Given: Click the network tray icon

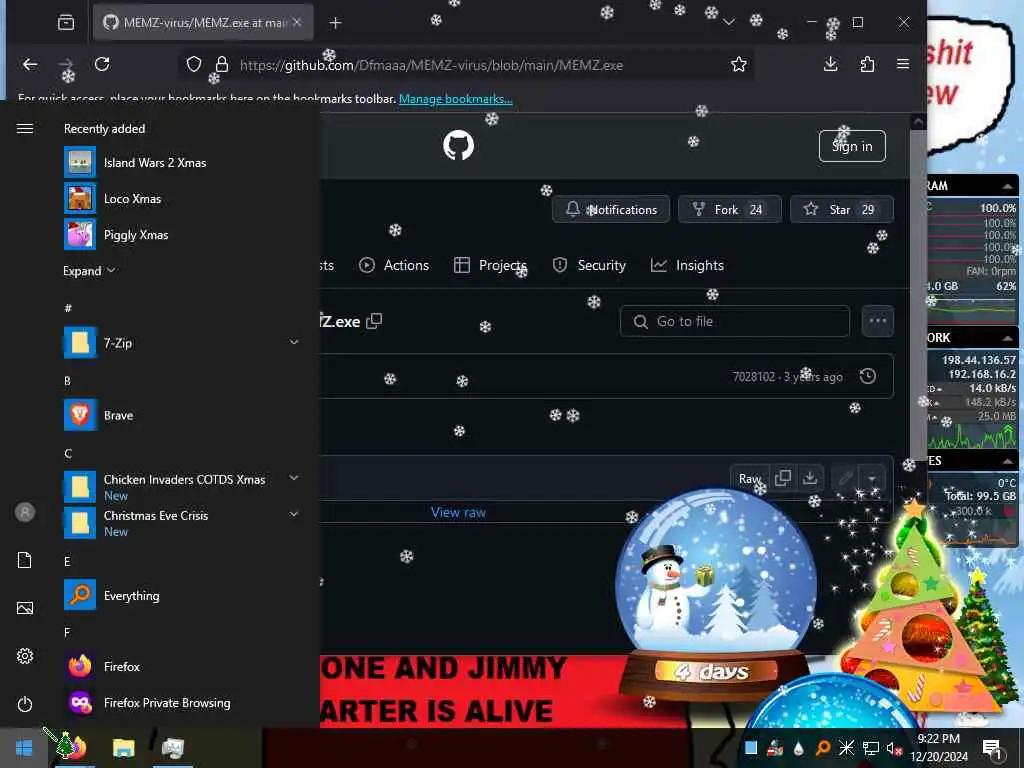Looking at the screenshot, I should tap(871, 748).
